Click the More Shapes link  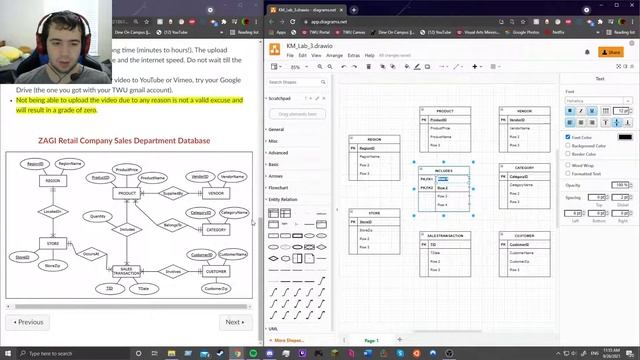287,340
